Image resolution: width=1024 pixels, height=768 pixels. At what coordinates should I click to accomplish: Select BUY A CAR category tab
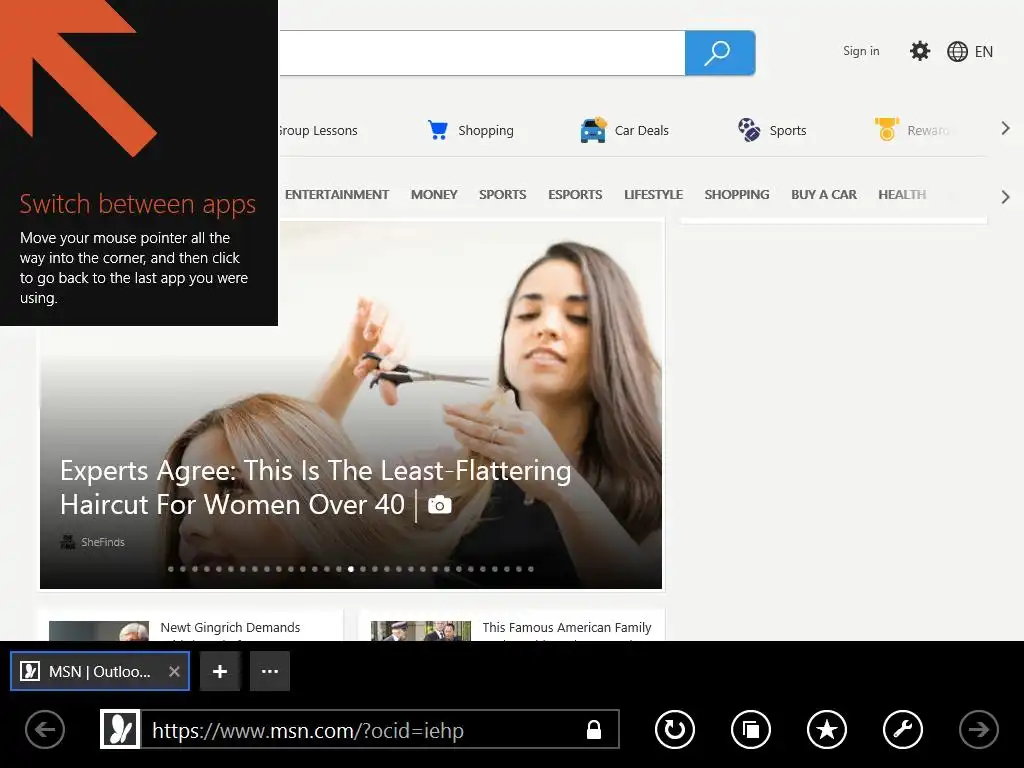pos(824,195)
